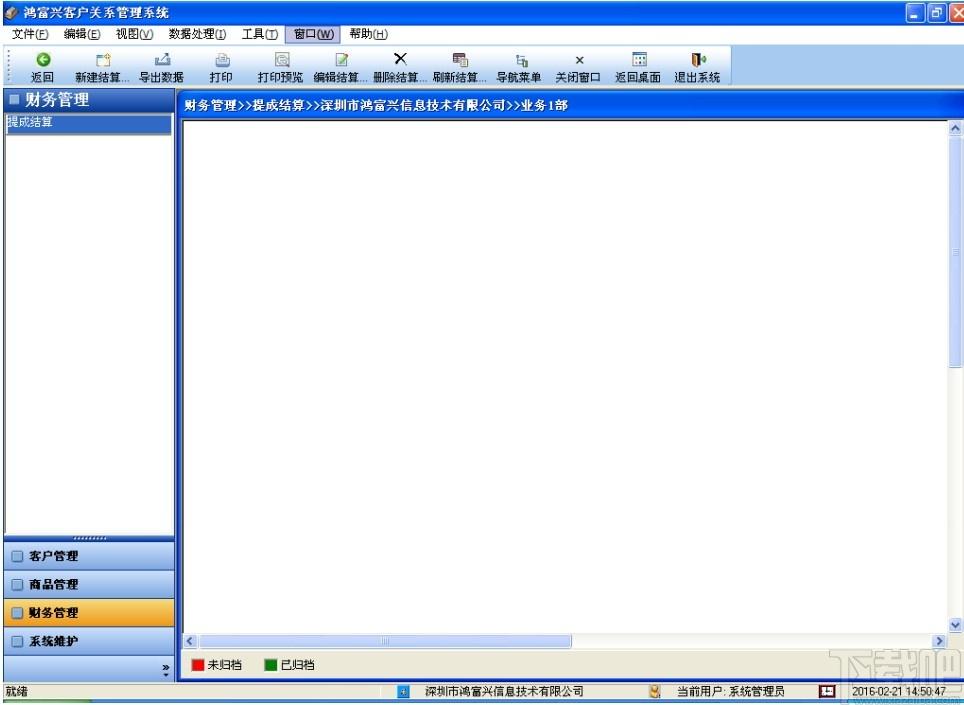This screenshot has width=964, height=705.
Task: Open the 数据处理 menu
Action: 197,34
